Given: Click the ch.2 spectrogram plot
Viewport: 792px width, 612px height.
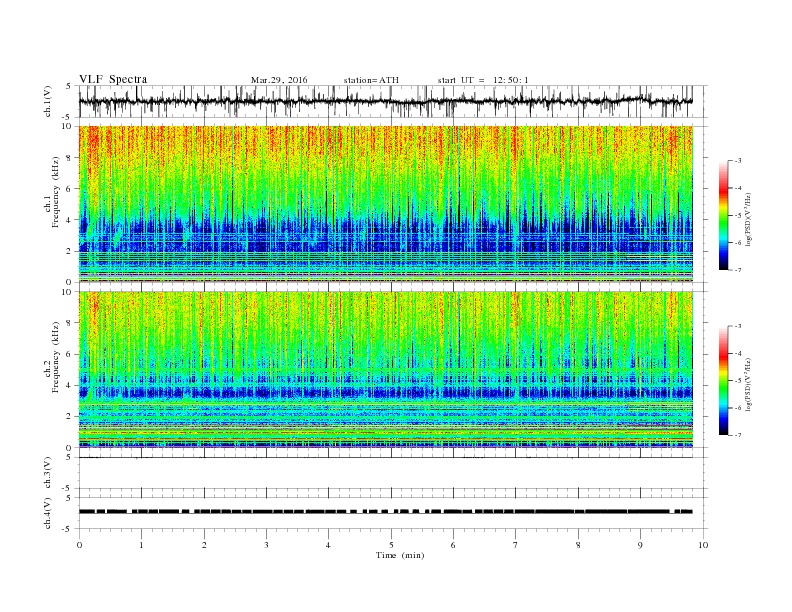Looking at the screenshot, I should click(x=386, y=370).
